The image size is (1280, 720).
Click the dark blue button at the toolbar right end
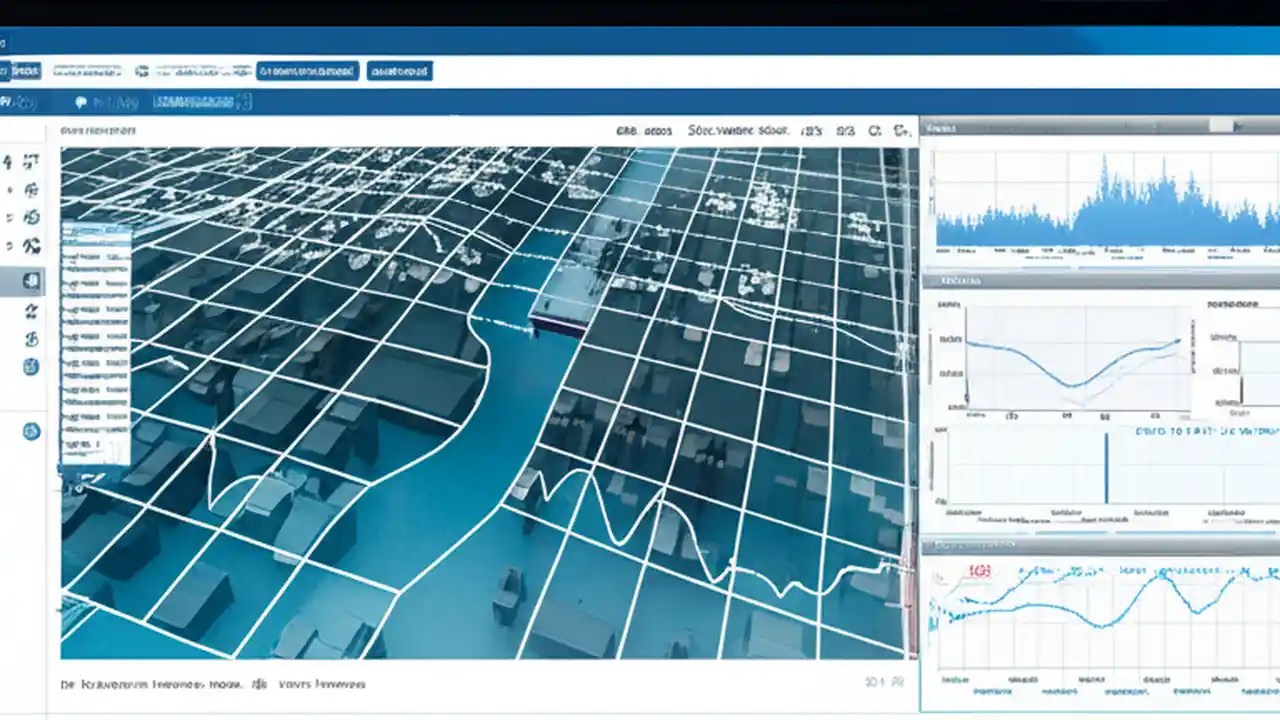398,71
